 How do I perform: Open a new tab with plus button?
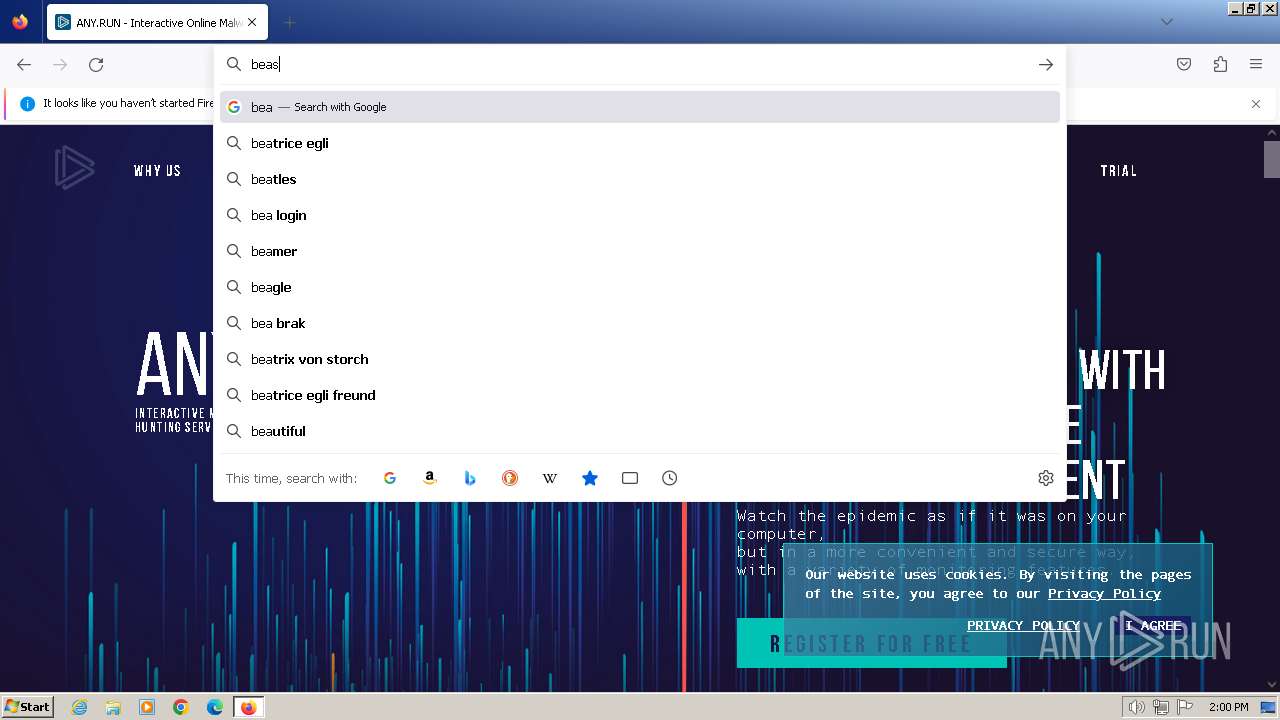pyautogui.click(x=289, y=22)
